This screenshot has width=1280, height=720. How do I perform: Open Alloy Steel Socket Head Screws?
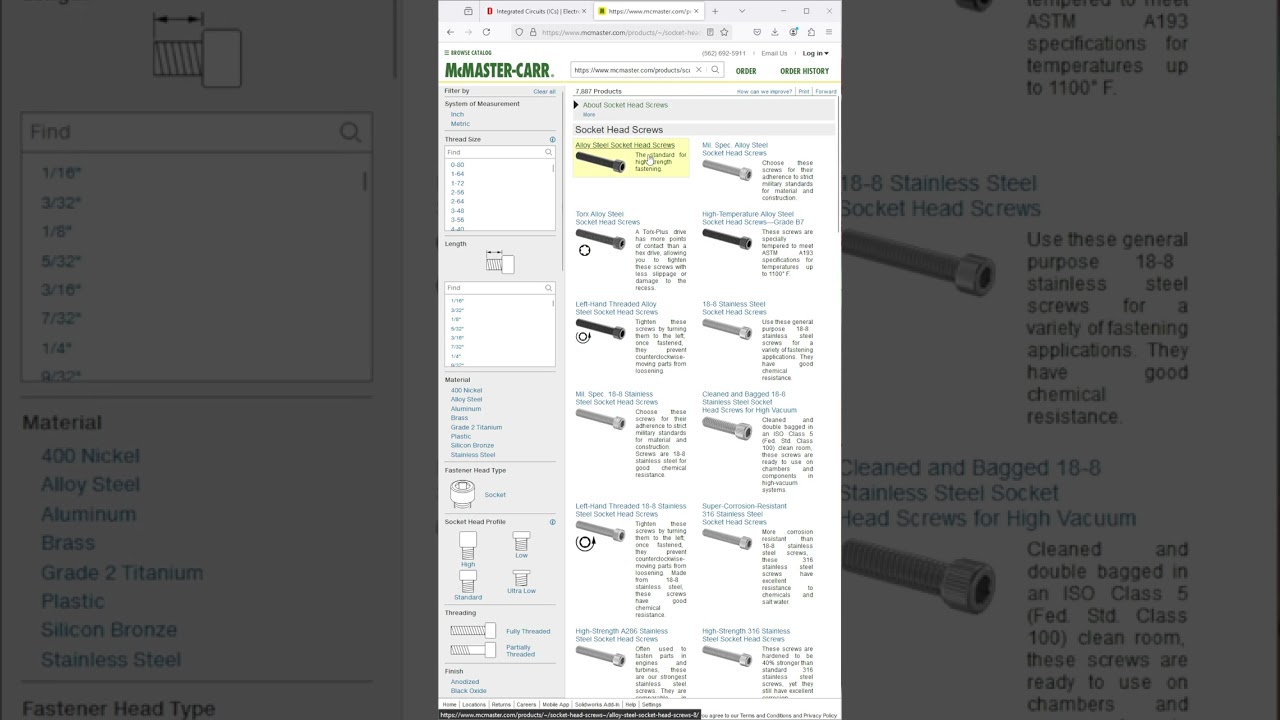[x=625, y=145]
